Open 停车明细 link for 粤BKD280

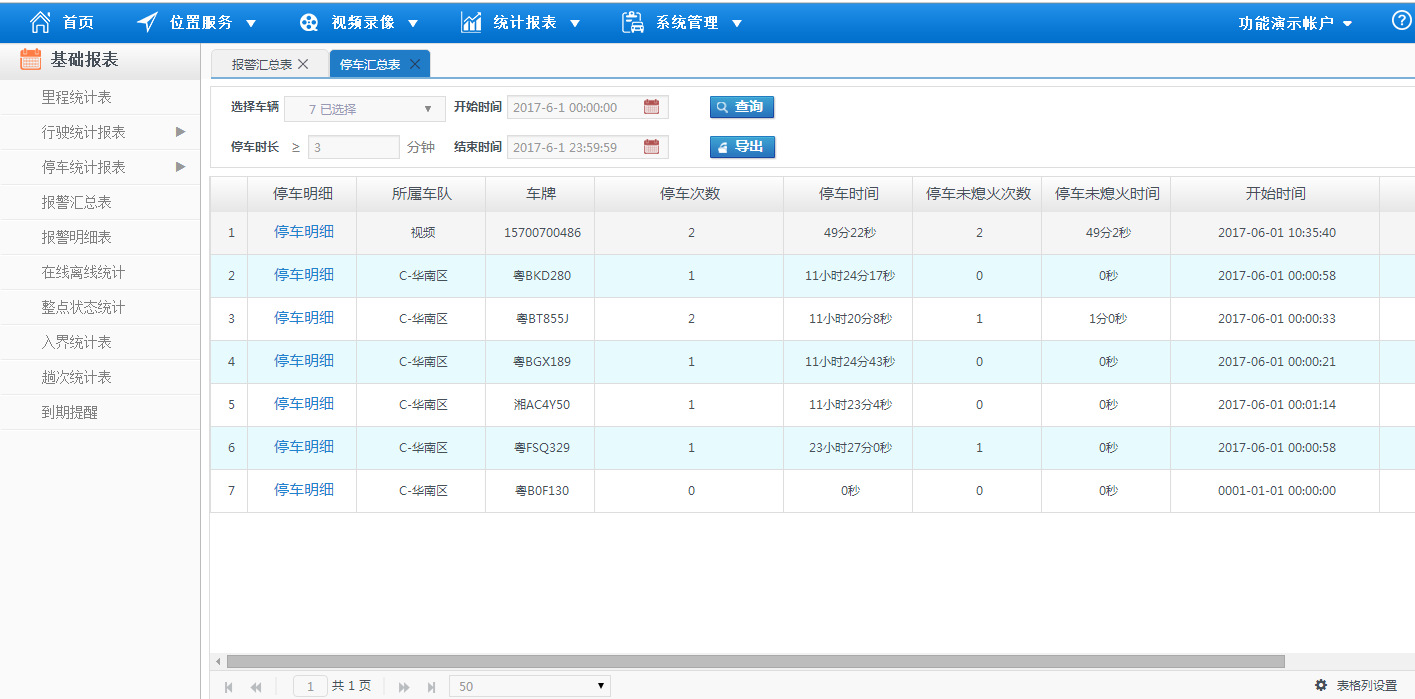304,274
